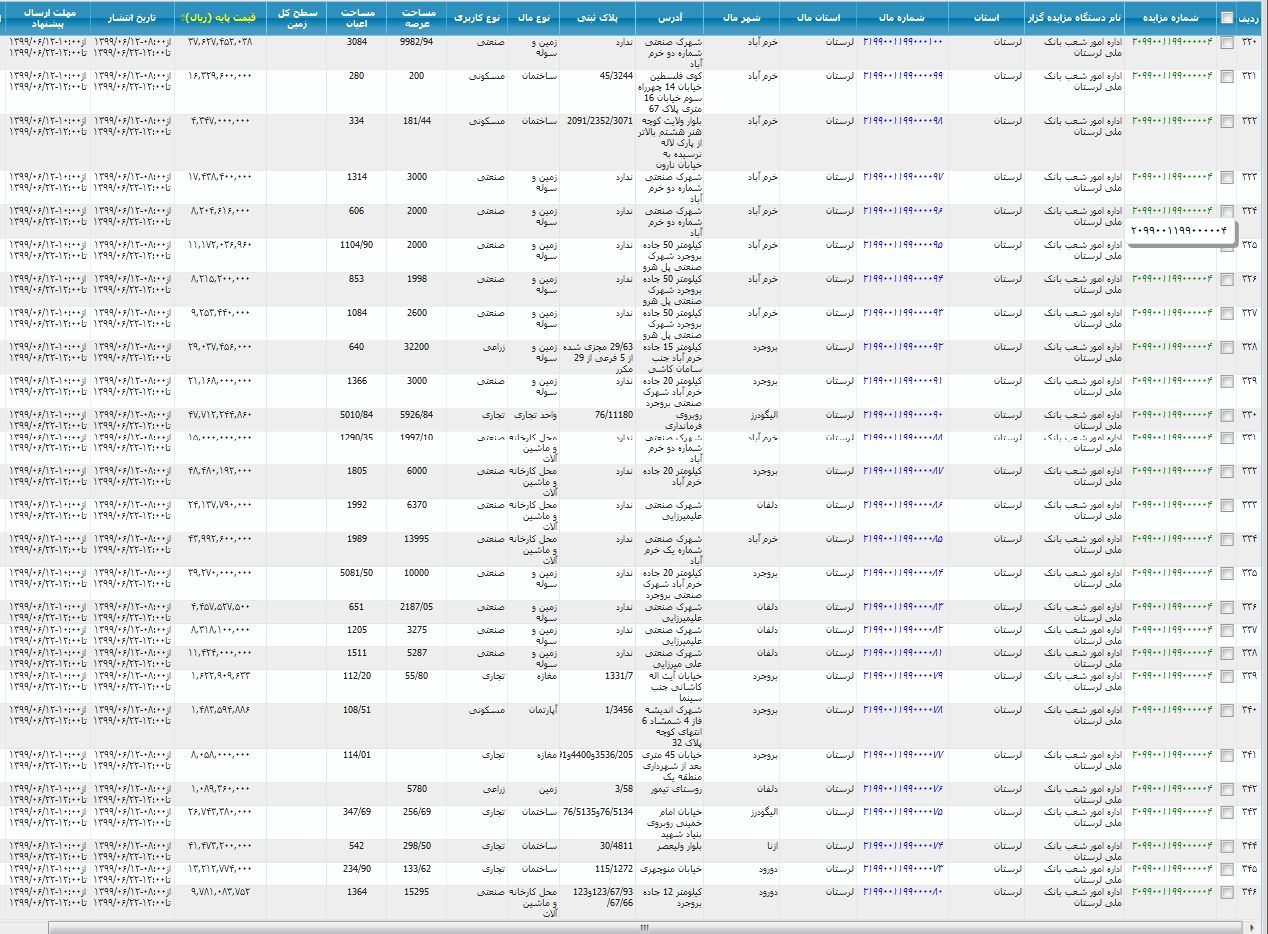The width and height of the screenshot is (1268, 934).
Task: Tick the select-all checkbox in the header
Action: click(1226, 17)
